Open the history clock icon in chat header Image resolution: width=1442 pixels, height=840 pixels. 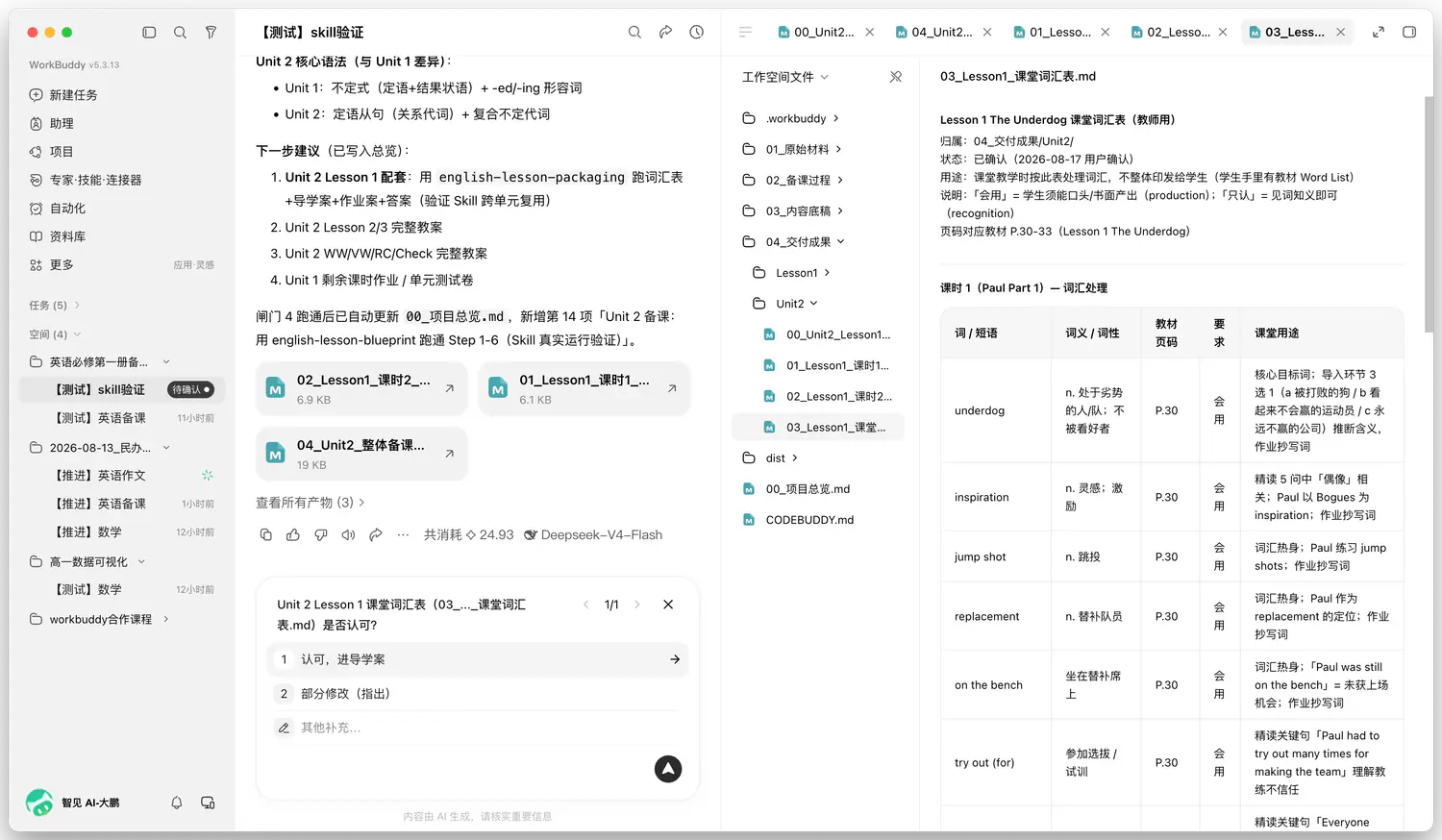point(697,32)
